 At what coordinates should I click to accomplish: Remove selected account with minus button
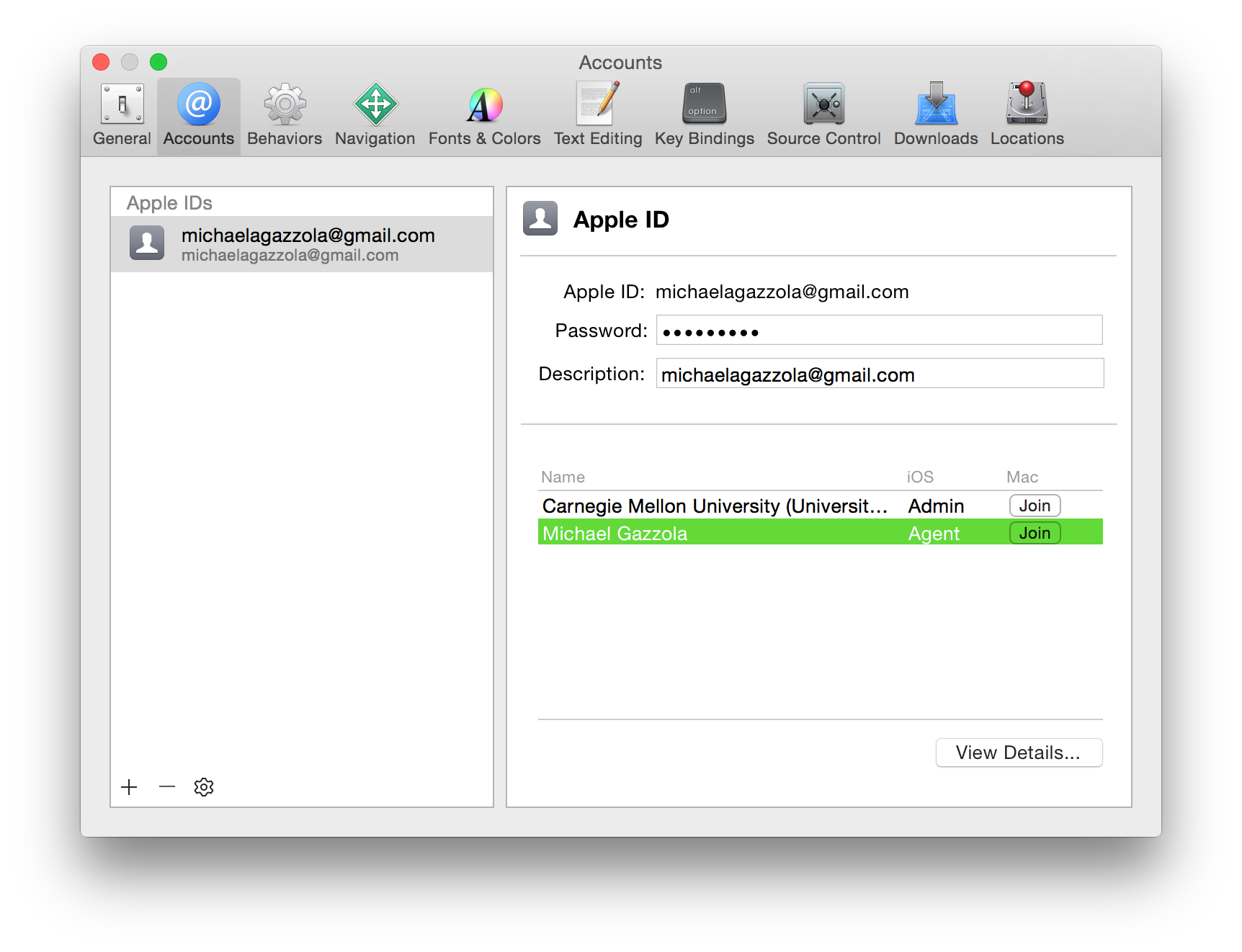click(167, 787)
